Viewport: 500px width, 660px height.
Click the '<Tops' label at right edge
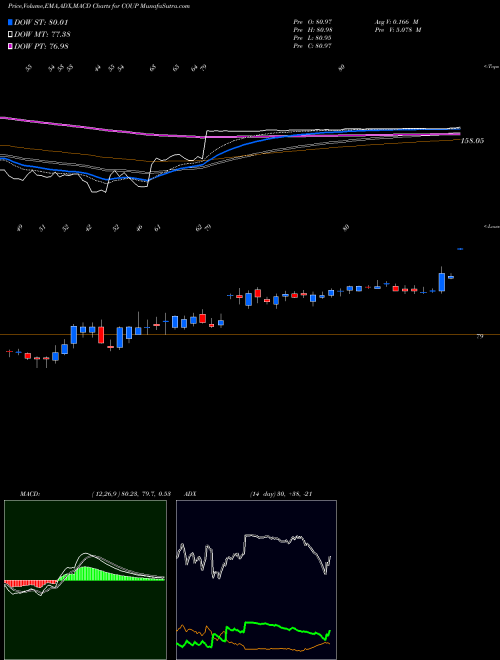492,67
